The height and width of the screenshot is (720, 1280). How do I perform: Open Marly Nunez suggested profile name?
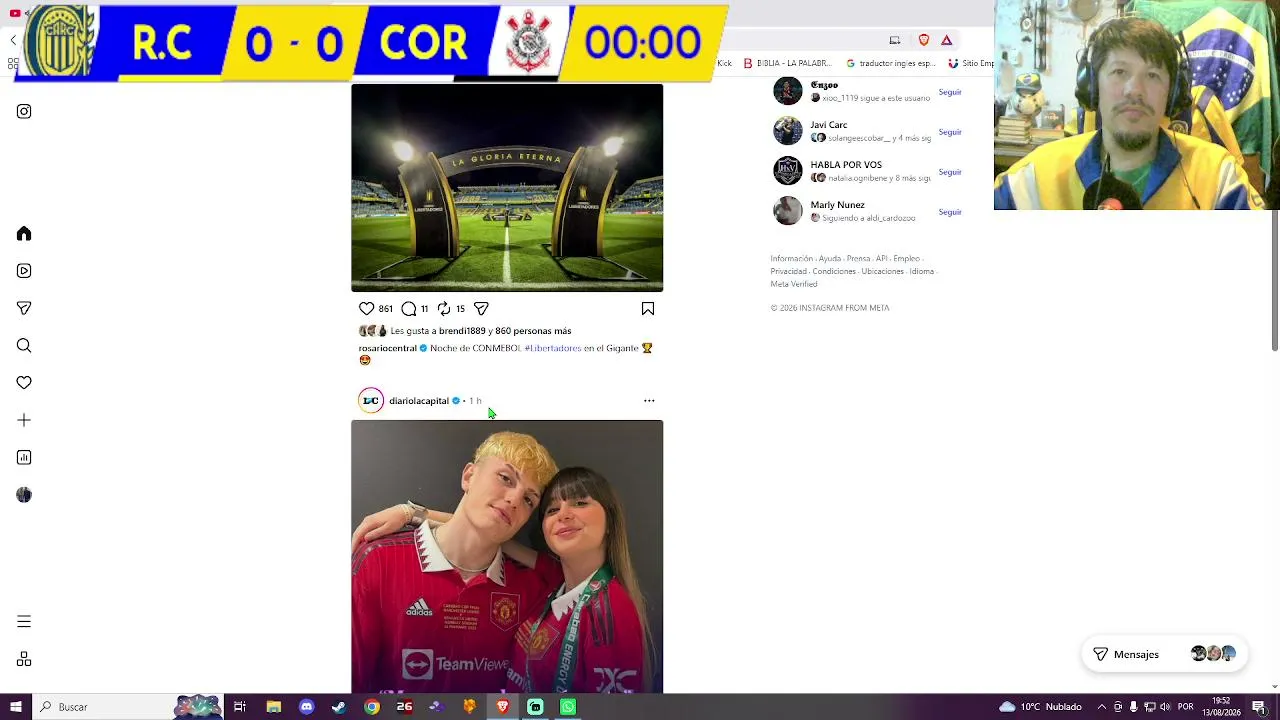tap(837, 205)
